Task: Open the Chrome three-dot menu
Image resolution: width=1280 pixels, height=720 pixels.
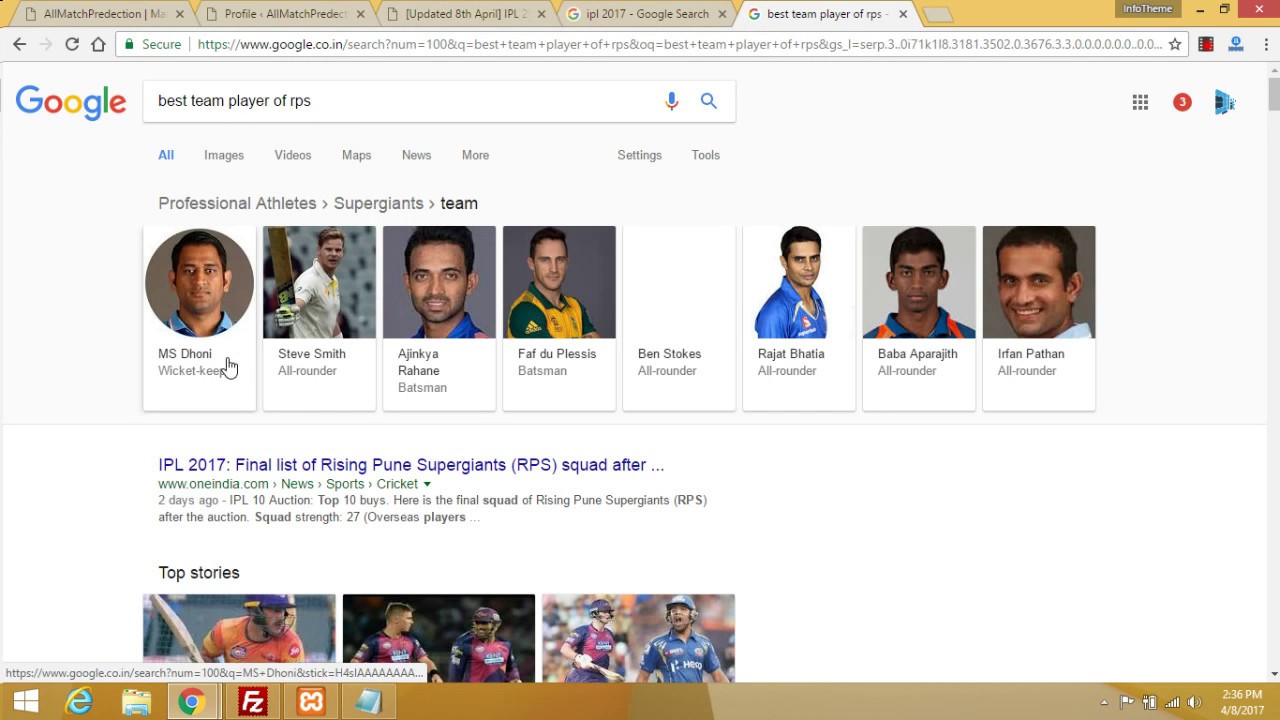Action: coord(1264,44)
